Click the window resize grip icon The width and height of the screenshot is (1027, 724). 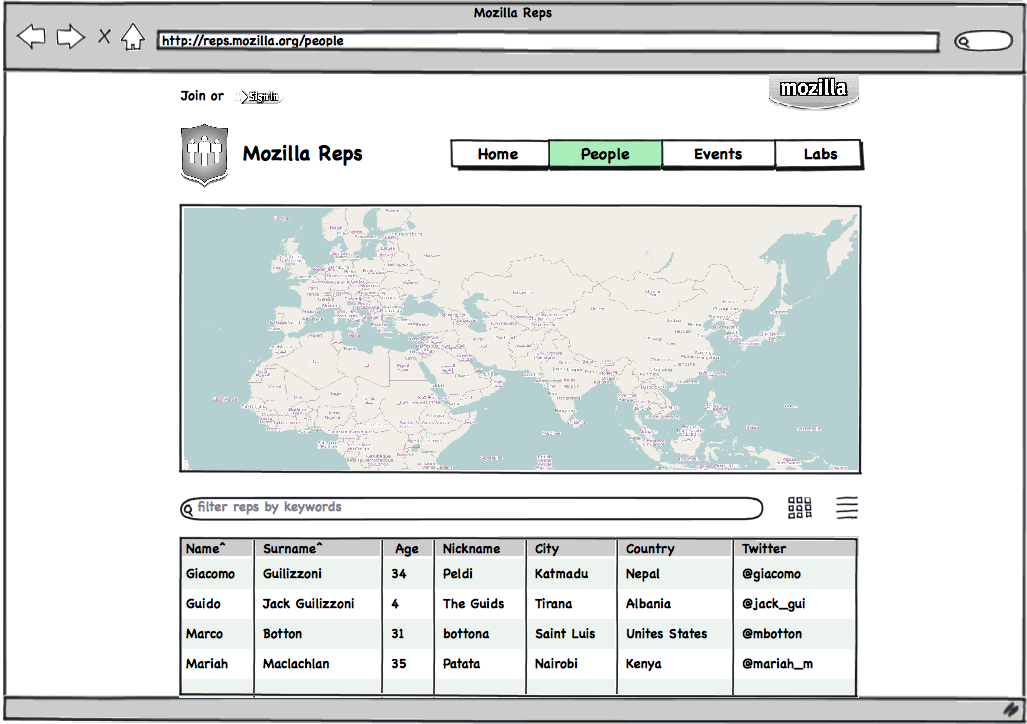pyautogui.click(x=1012, y=709)
